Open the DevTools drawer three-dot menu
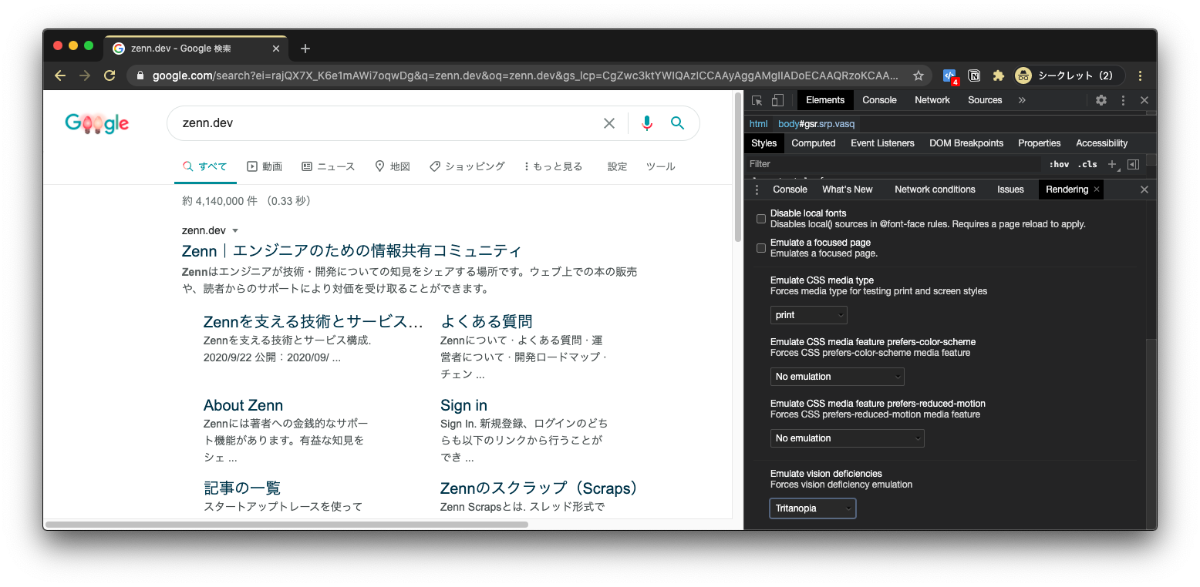 (x=757, y=189)
